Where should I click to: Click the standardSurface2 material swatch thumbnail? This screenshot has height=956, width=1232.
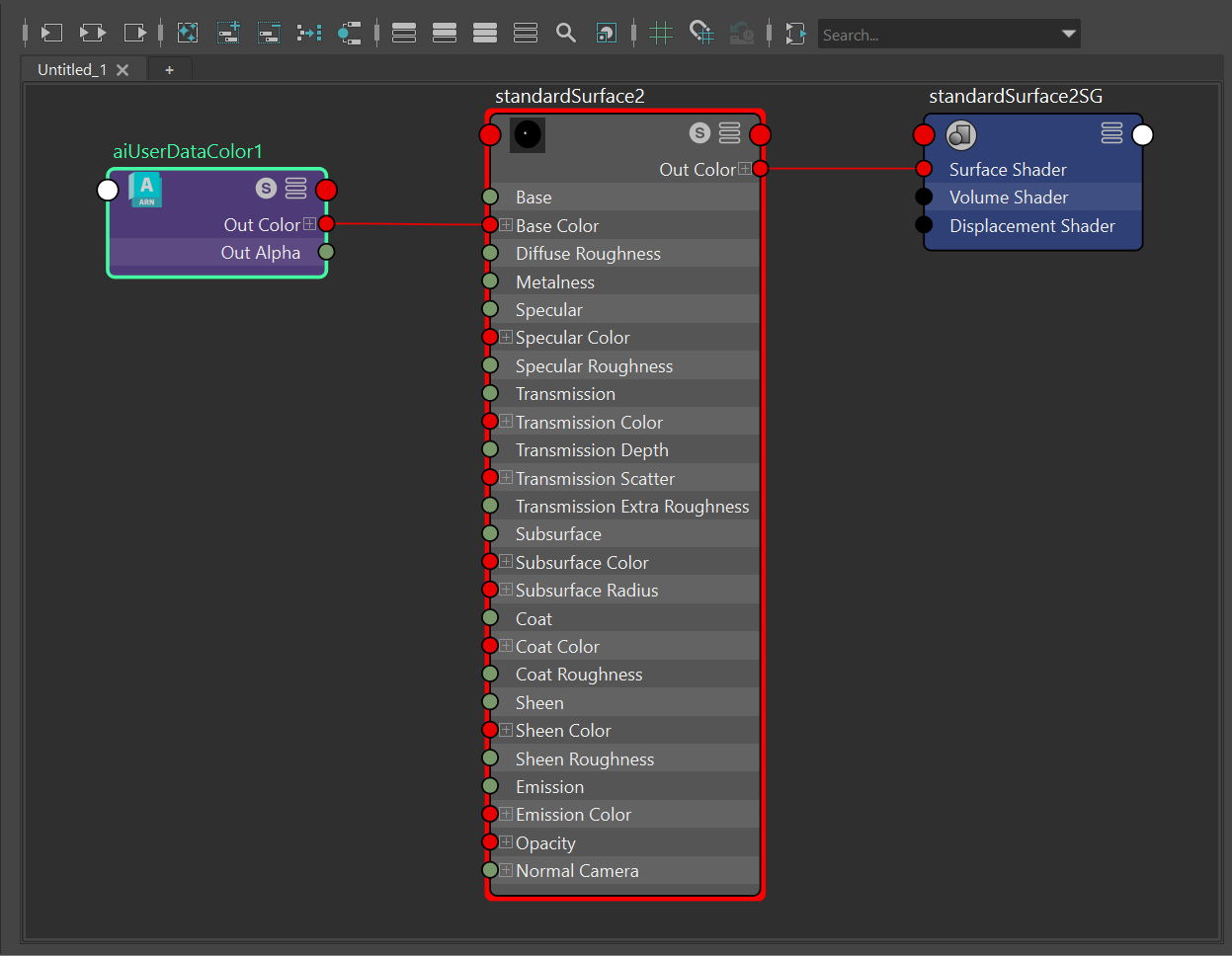pyautogui.click(x=528, y=134)
